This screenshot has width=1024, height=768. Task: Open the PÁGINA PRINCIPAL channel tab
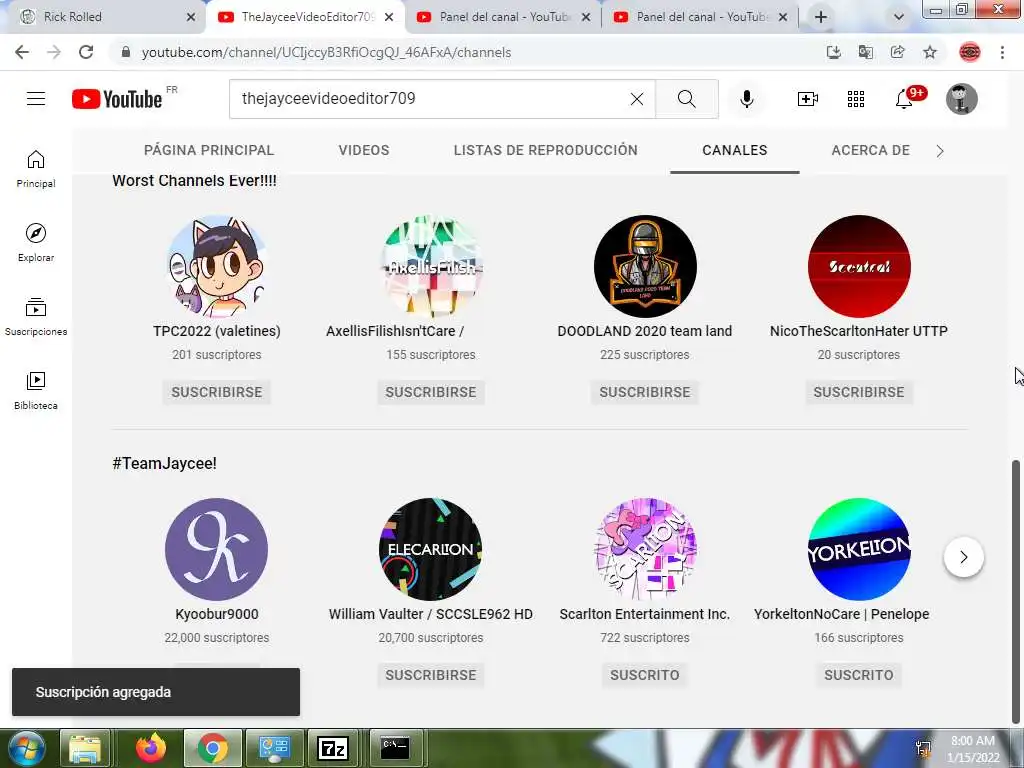209,150
